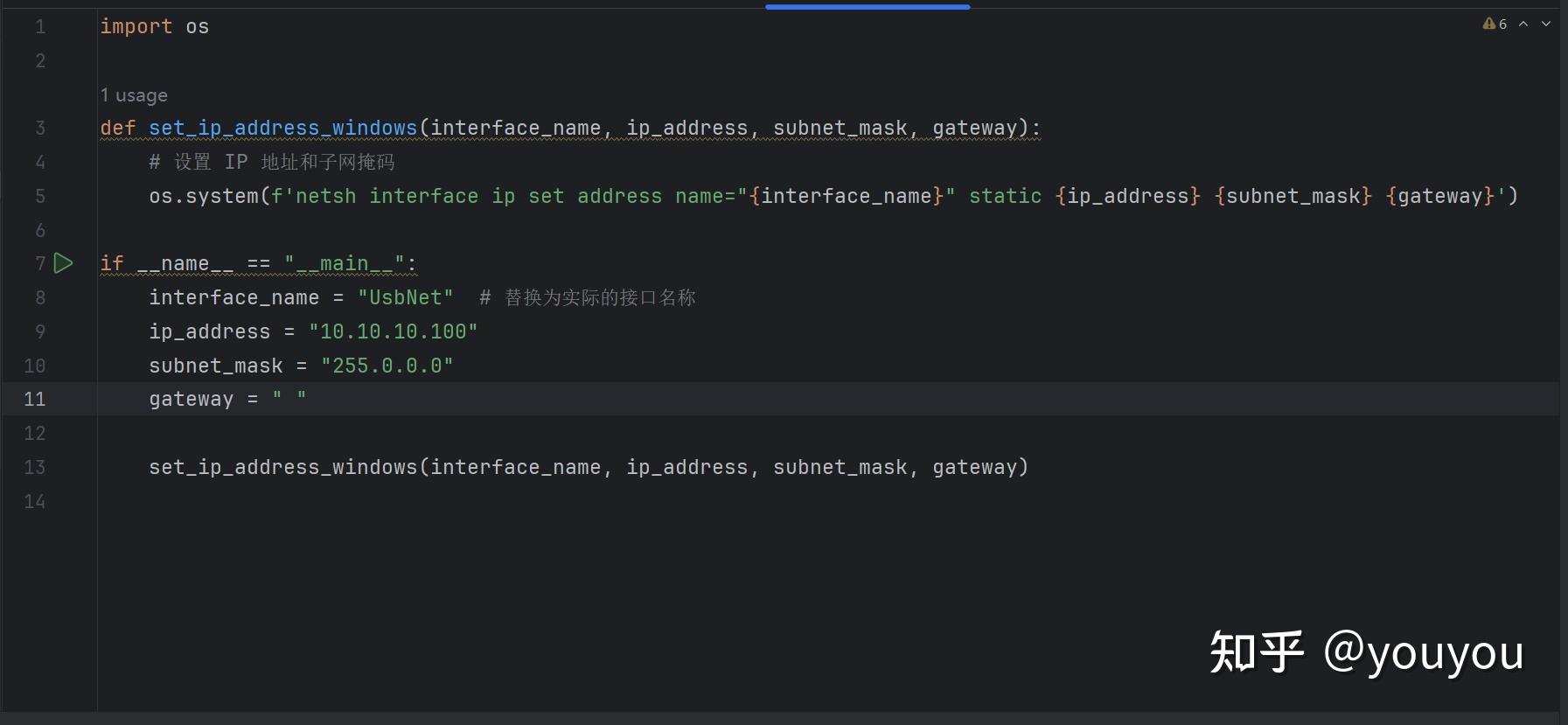Click the comment after "UsbNet" on line 8
Screen dimensions: 1568x725
click(588, 297)
